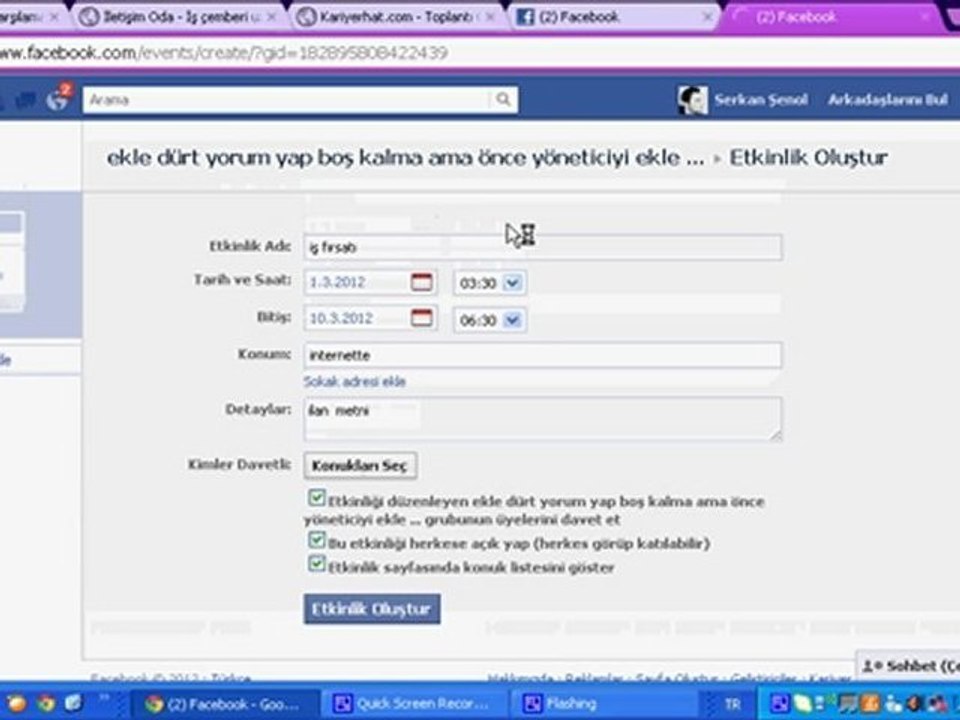Switch to Facebook Chrome taskbar window

tap(225, 703)
